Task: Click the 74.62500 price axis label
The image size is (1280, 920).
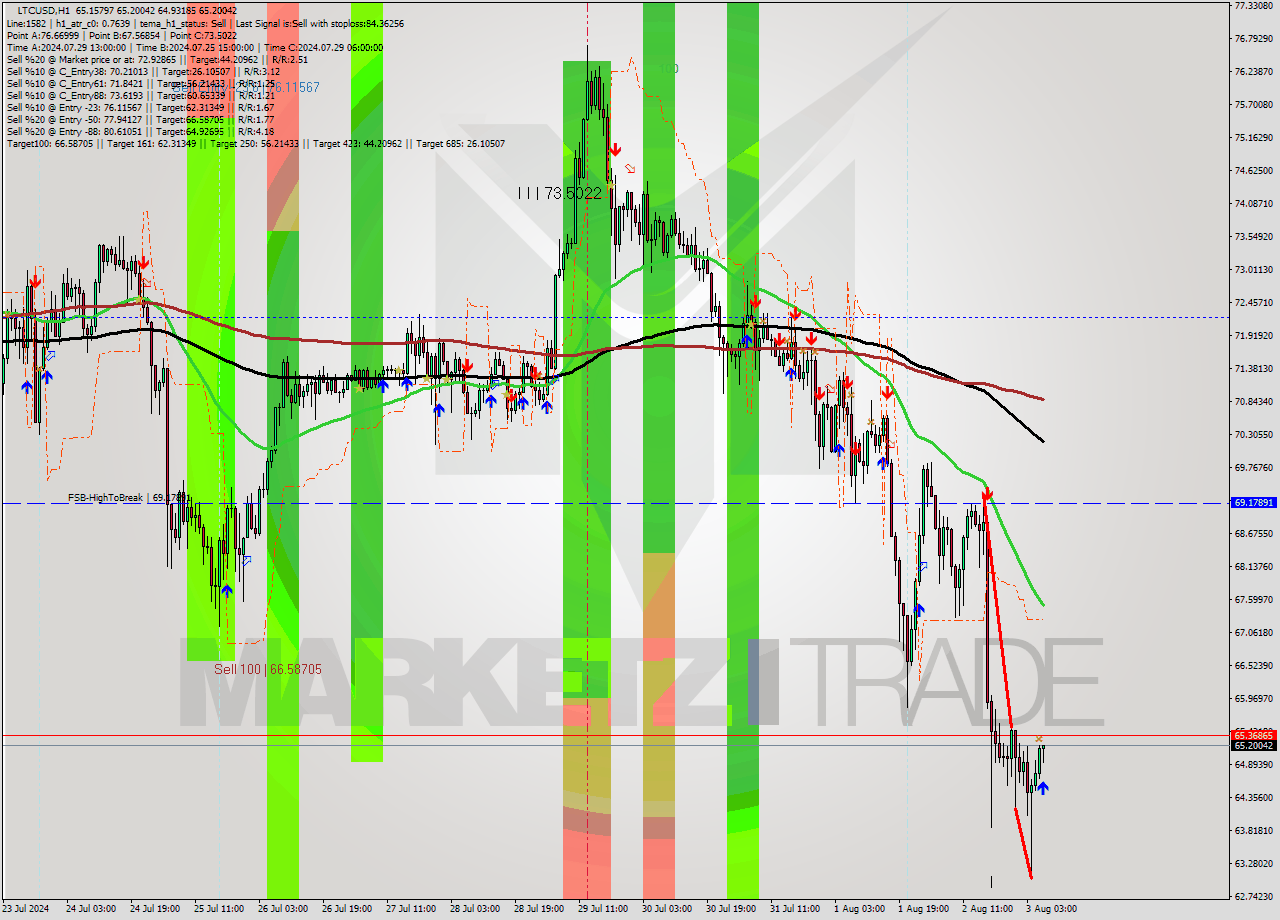Action: [1253, 171]
